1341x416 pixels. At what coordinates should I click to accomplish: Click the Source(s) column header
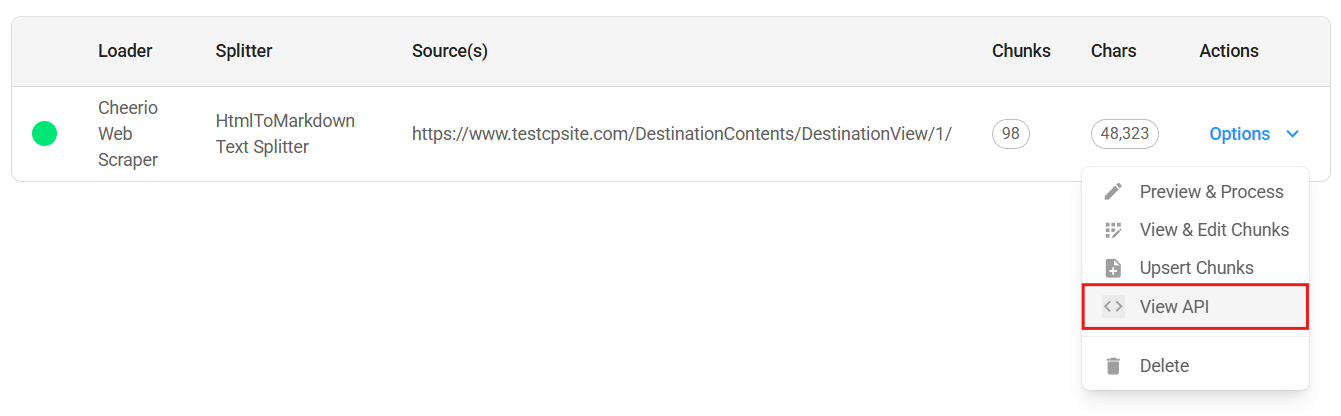pyautogui.click(x=449, y=51)
